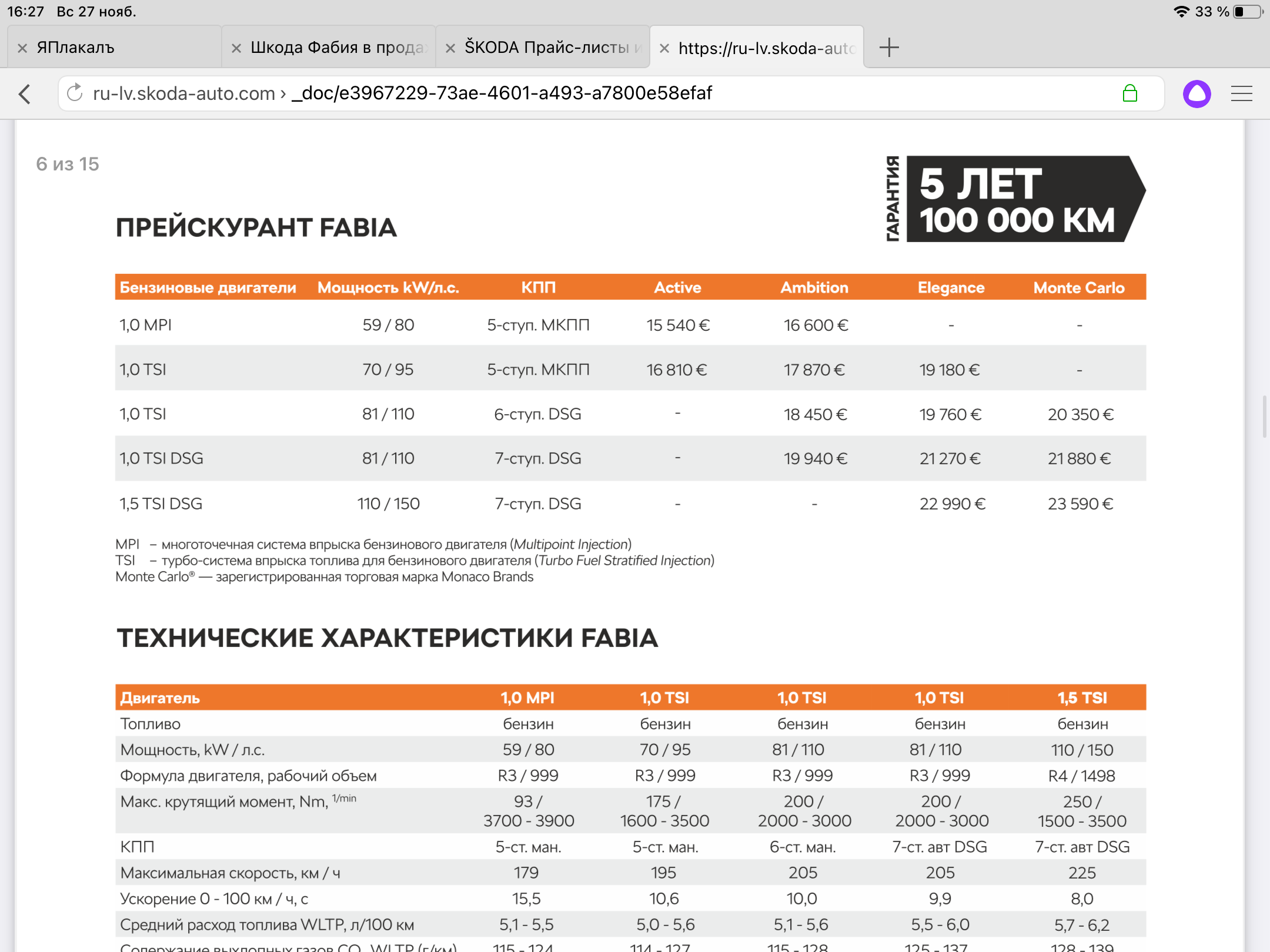1270x952 pixels.
Task: Tap the green secure lock icon
Action: click(x=1129, y=93)
